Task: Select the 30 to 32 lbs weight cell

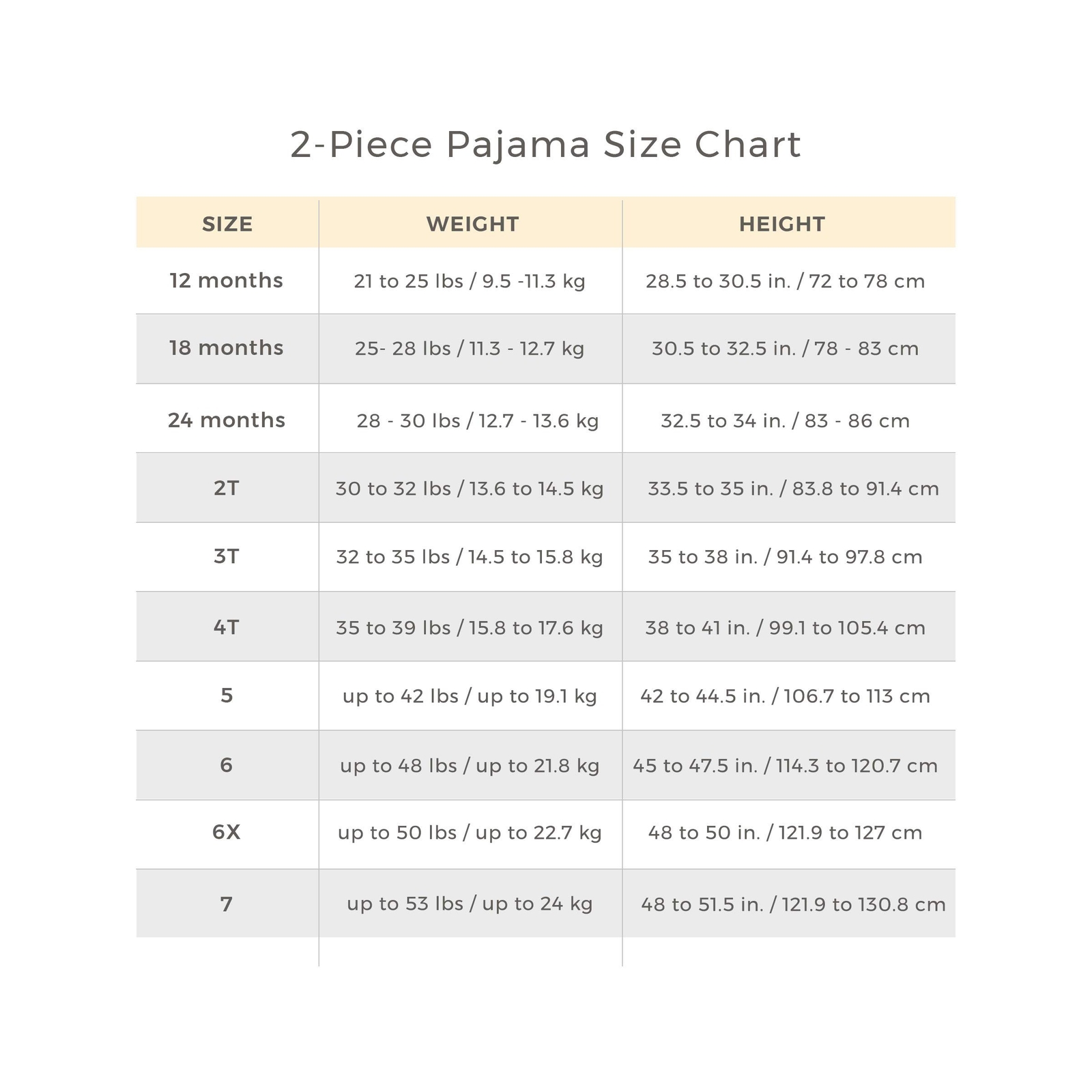Action: click(470, 489)
